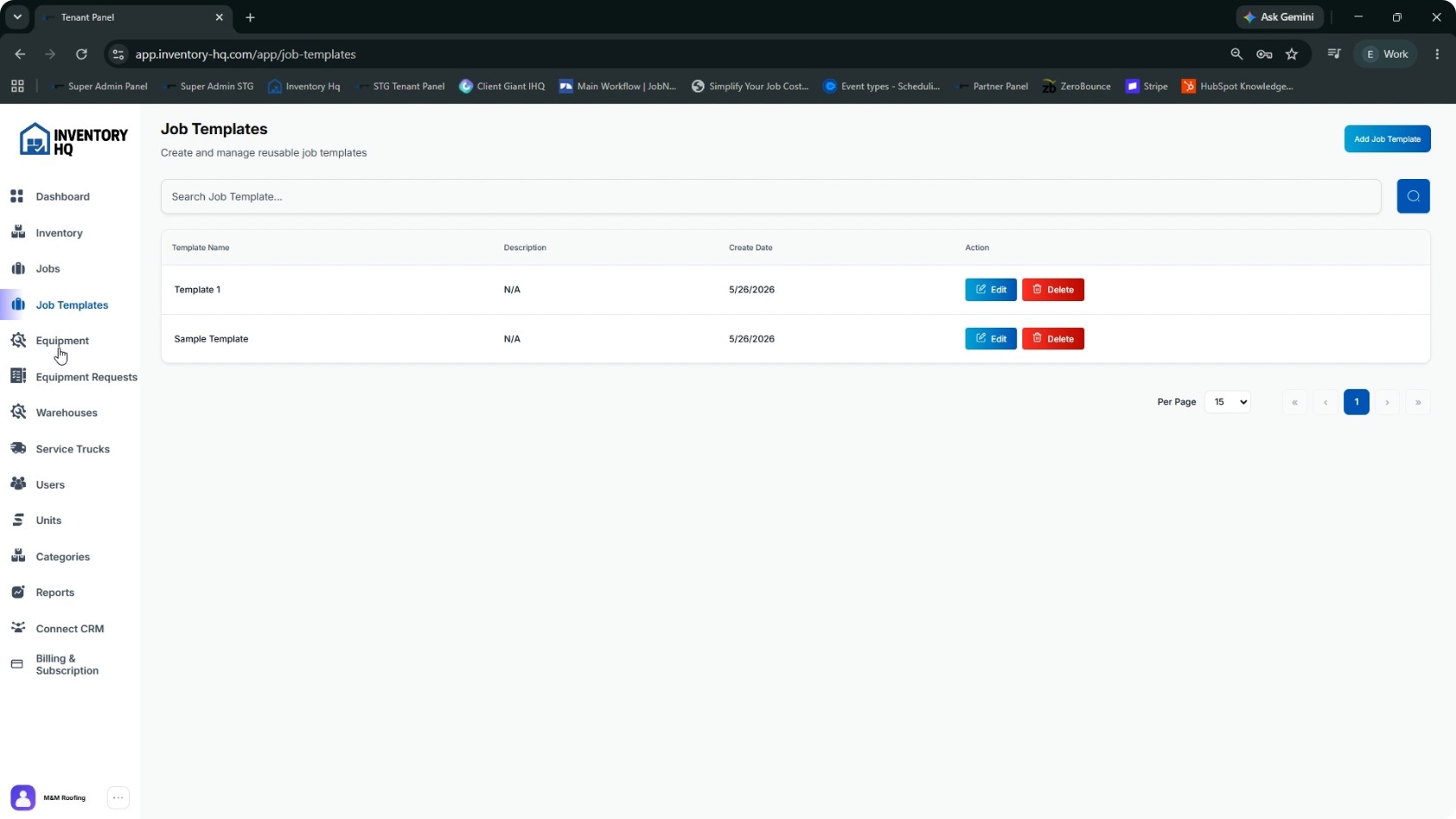This screenshot has width=1456, height=819.
Task: Go to previous page with left chevron
Action: point(1325,402)
